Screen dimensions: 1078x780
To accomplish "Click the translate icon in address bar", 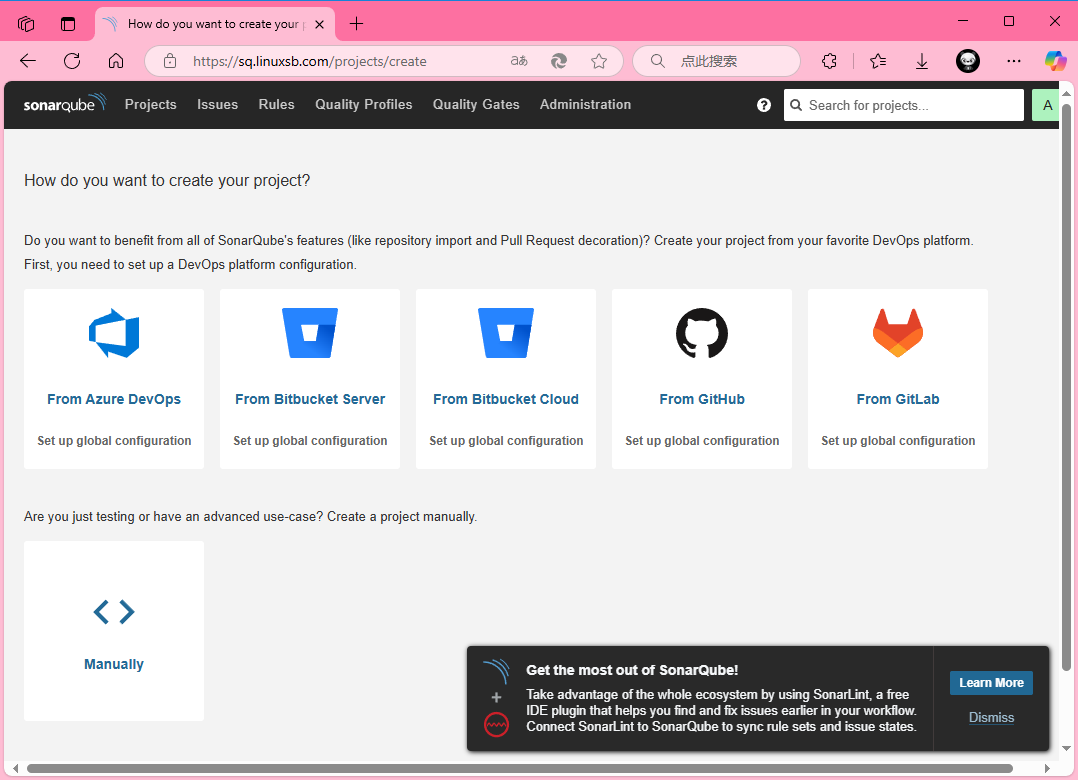I will pos(519,61).
